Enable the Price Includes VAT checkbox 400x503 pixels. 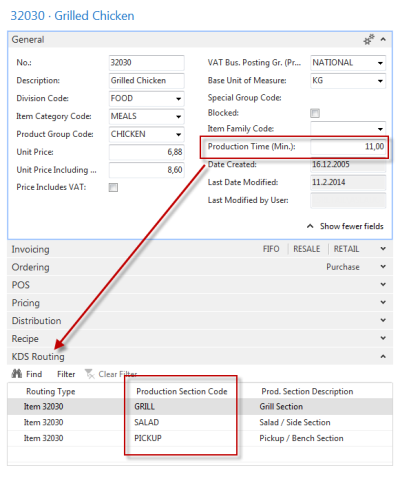pos(113,188)
